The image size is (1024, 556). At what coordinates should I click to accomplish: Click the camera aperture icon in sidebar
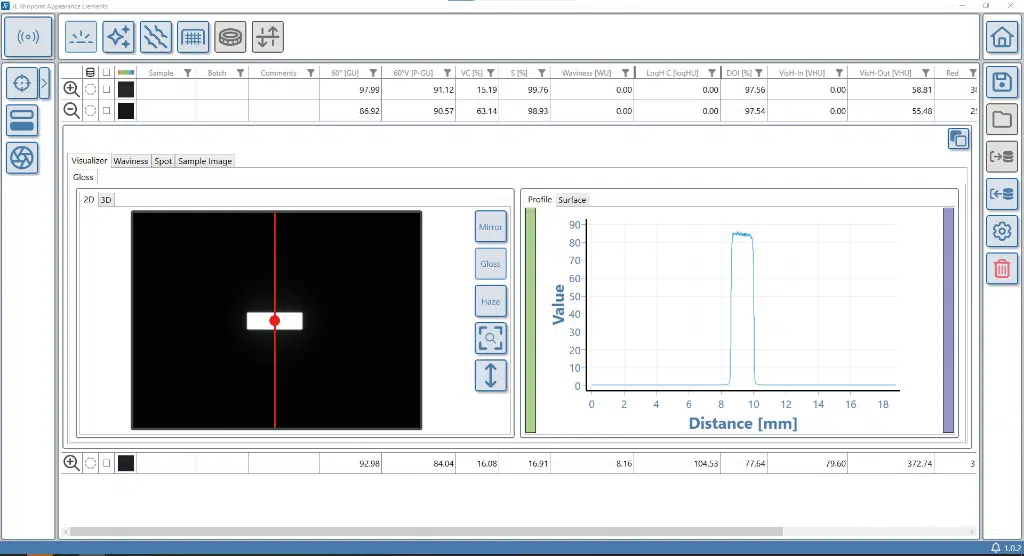(22, 157)
